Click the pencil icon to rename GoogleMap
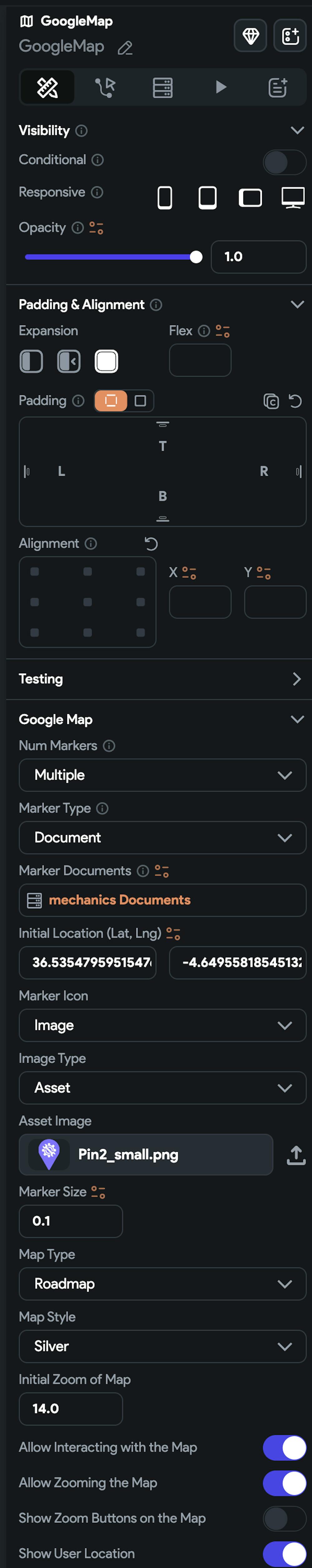 [125, 48]
